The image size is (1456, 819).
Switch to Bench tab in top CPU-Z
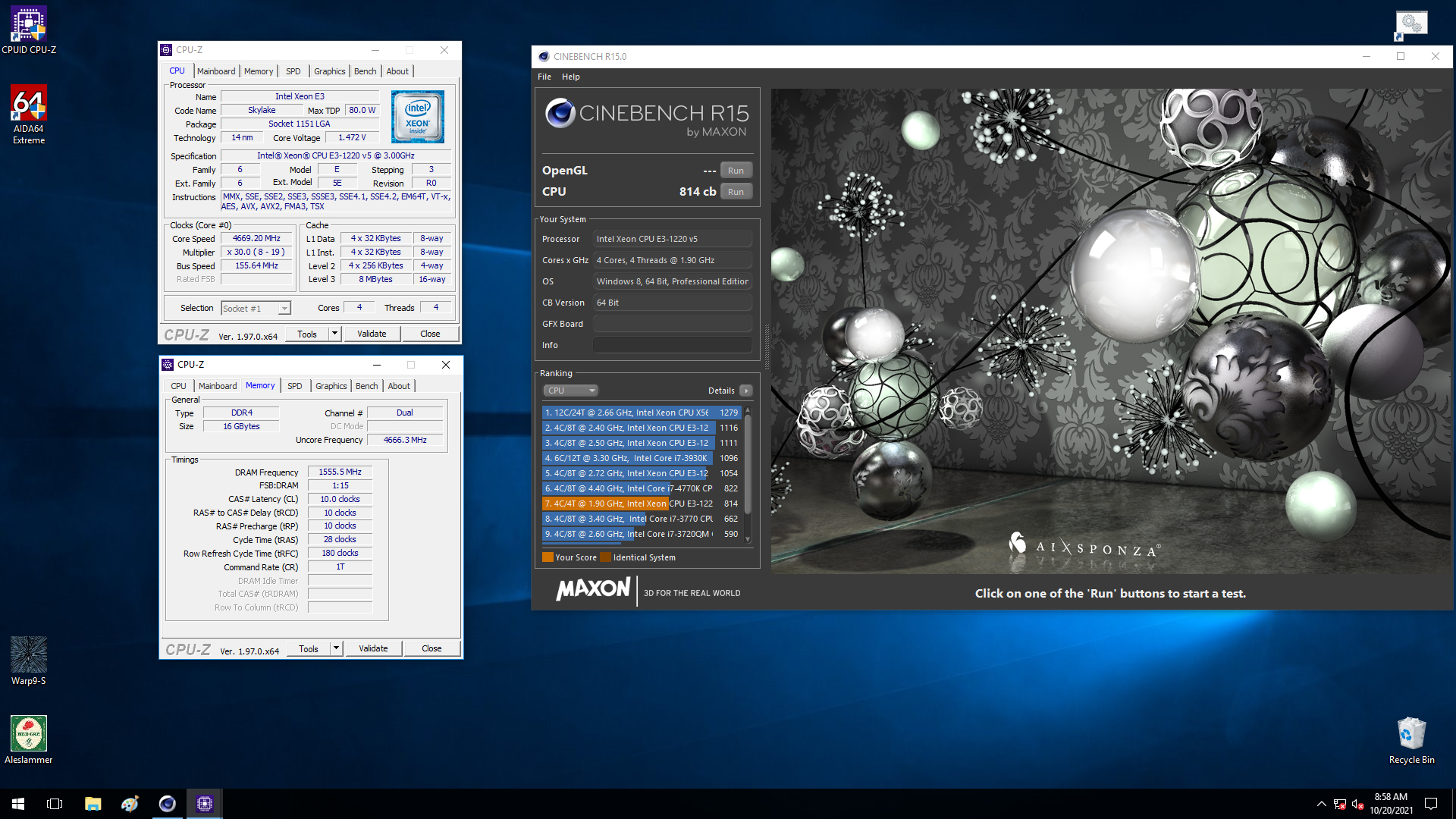(x=366, y=71)
